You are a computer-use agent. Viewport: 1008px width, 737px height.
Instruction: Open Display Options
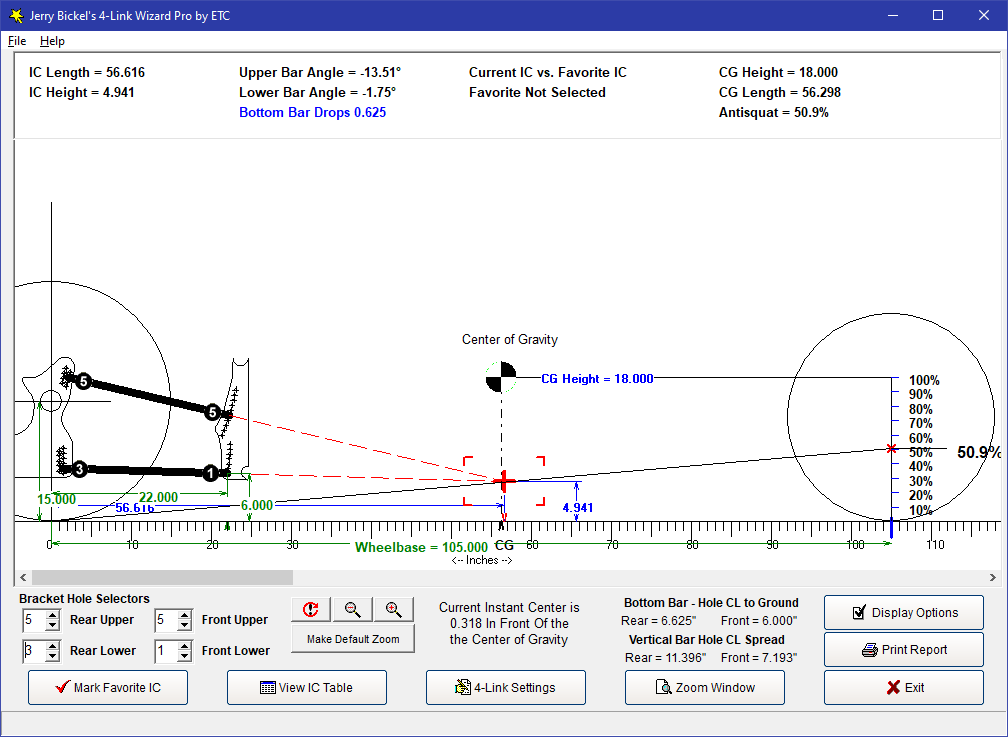click(904, 612)
